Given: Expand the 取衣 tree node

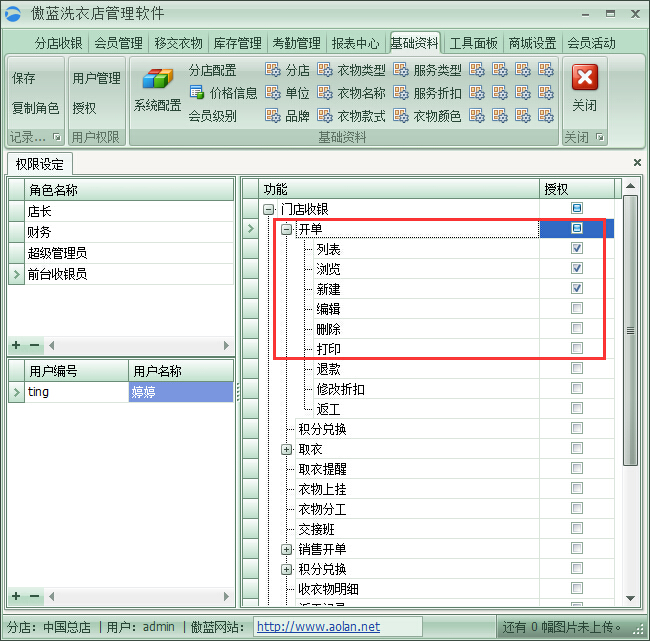Looking at the screenshot, I should tap(287, 449).
